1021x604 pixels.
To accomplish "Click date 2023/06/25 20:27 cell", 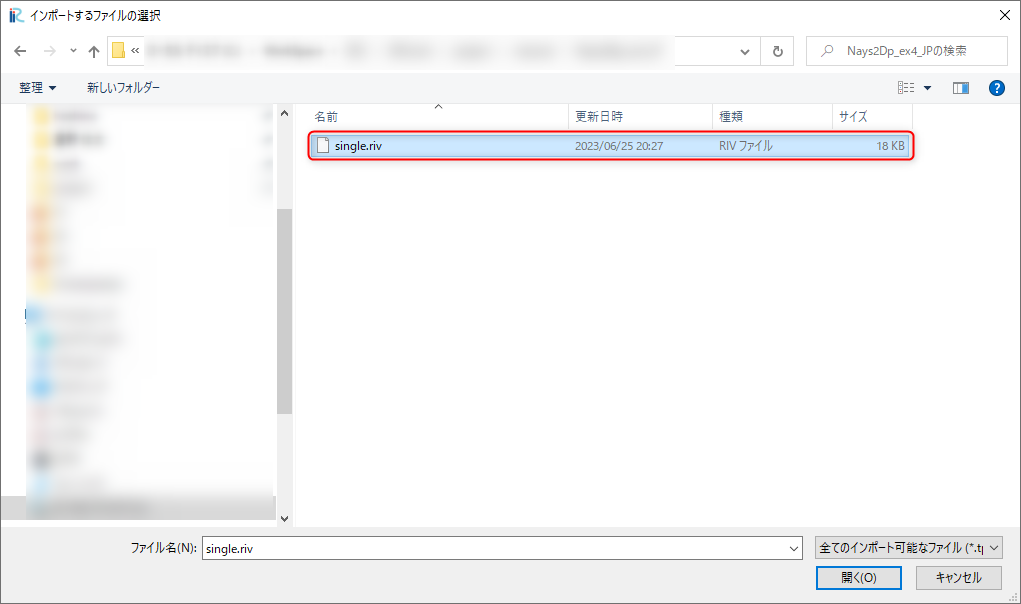I will 619,146.
